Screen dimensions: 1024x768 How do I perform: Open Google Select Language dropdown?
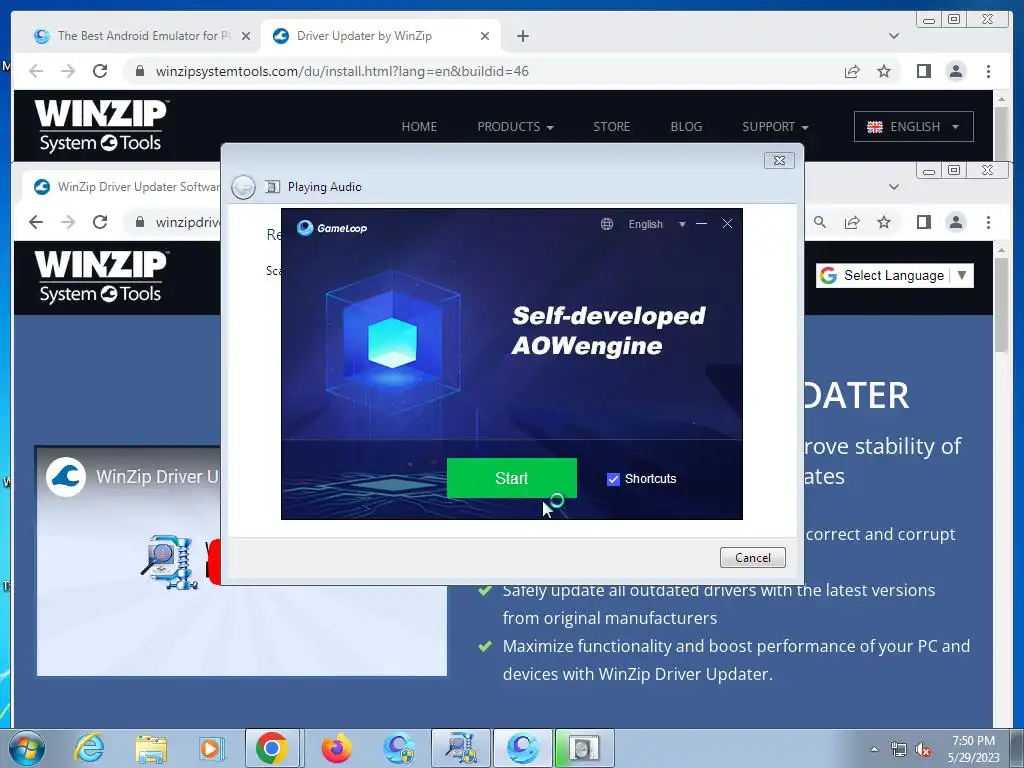click(894, 276)
